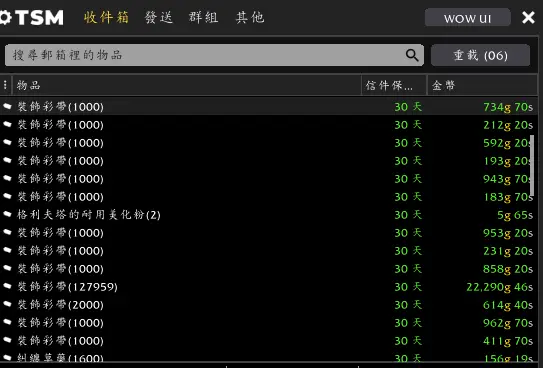Click mail icon of 858g 20s row

[8, 268]
